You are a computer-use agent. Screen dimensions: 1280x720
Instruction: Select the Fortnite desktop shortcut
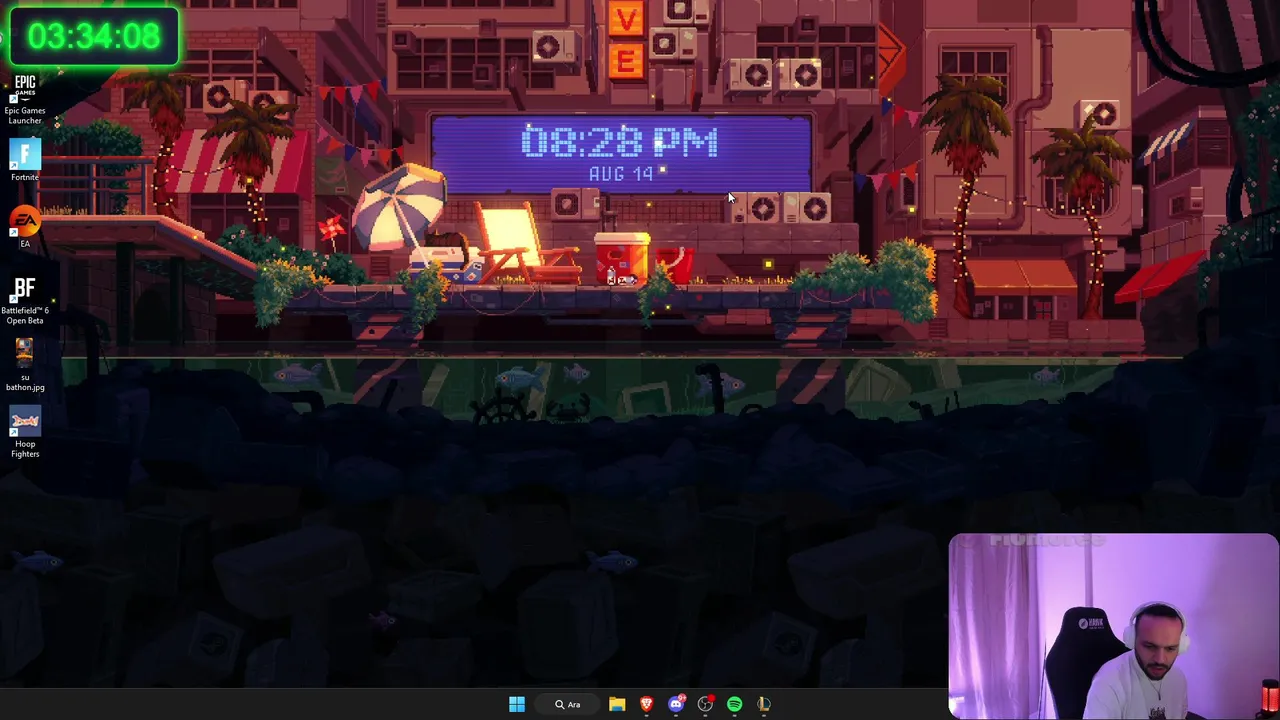tap(25, 161)
